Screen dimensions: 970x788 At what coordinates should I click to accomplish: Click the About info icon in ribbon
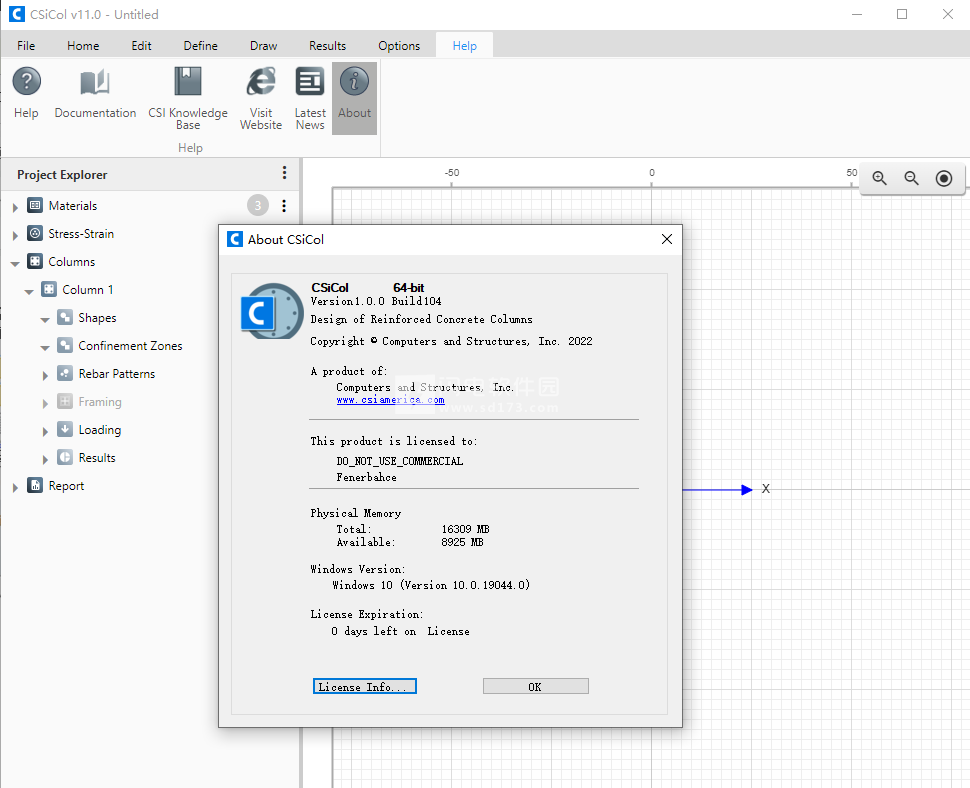[x=354, y=82]
